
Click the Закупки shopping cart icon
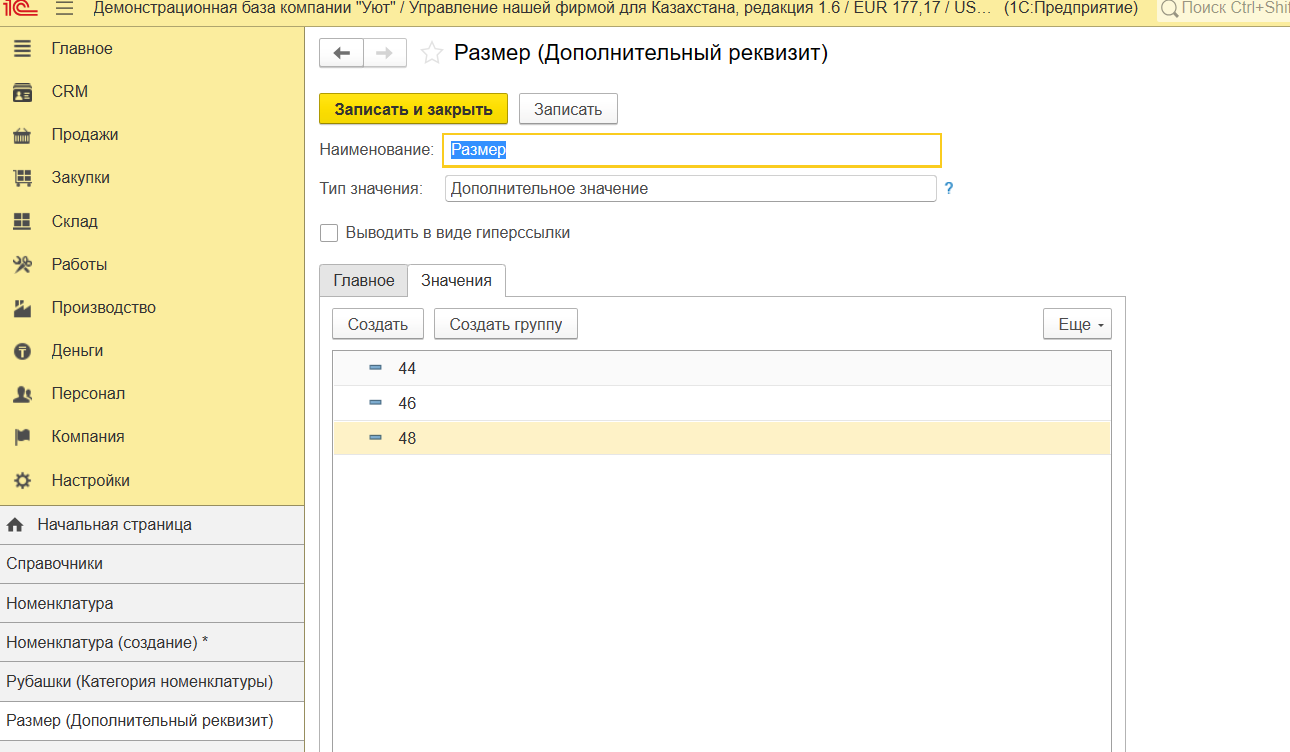click(x=22, y=178)
